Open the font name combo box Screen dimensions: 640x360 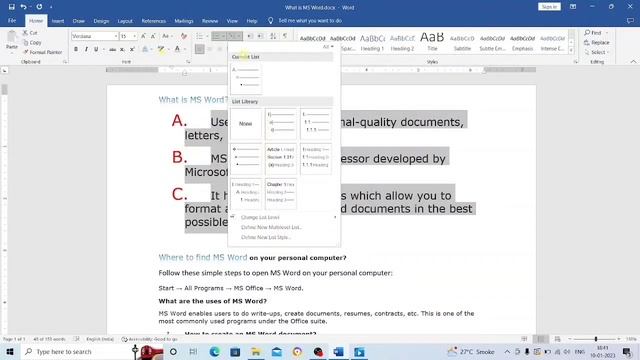click(x=95, y=36)
